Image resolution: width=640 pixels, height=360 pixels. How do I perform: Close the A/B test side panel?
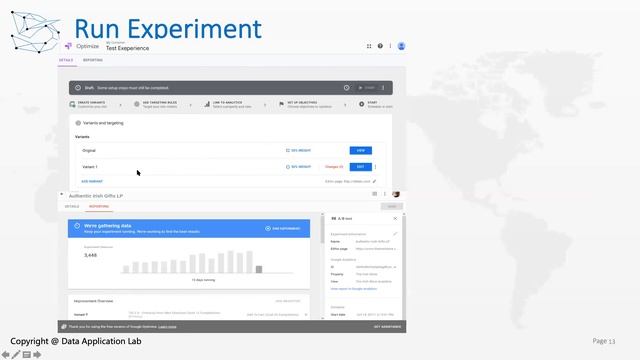tap(395, 219)
